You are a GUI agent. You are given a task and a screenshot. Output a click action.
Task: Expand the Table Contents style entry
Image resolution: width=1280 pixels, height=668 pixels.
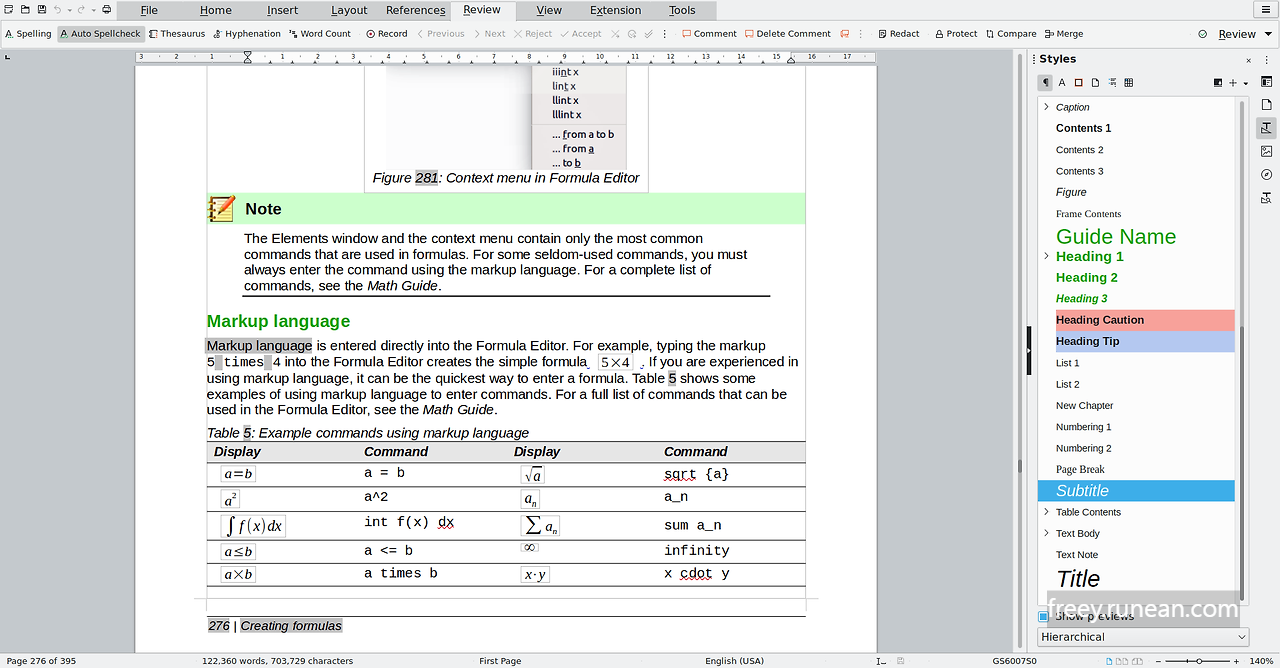click(x=1046, y=511)
